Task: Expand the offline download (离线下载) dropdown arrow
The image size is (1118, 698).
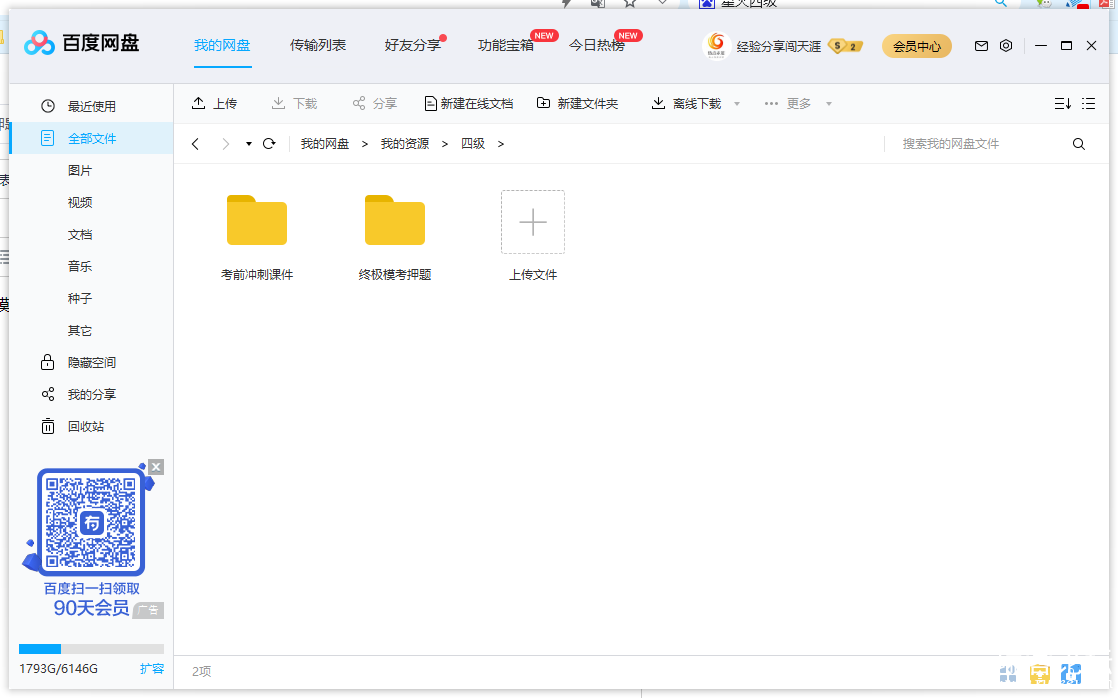Action: pos(737,104)
